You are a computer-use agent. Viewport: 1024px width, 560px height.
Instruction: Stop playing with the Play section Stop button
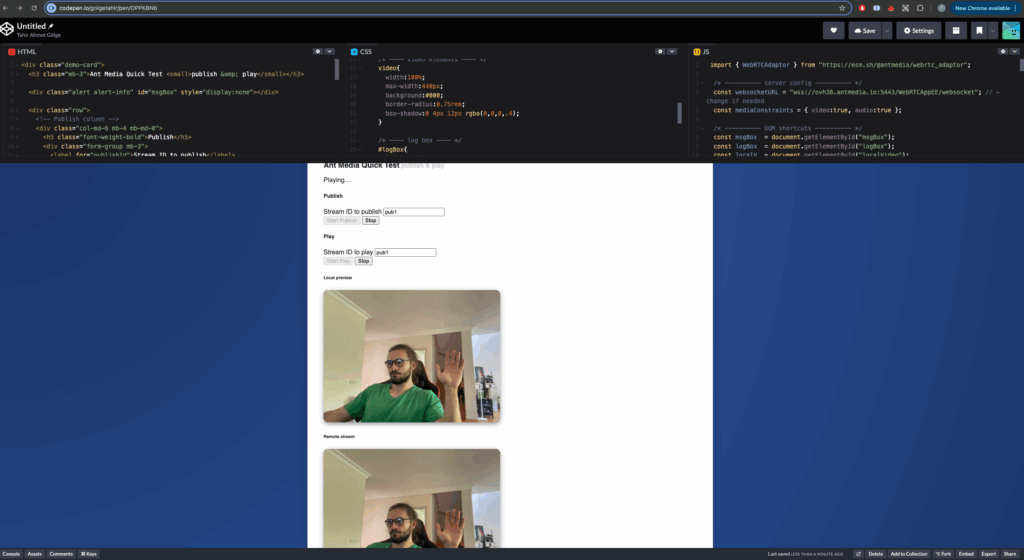[363, 261]
